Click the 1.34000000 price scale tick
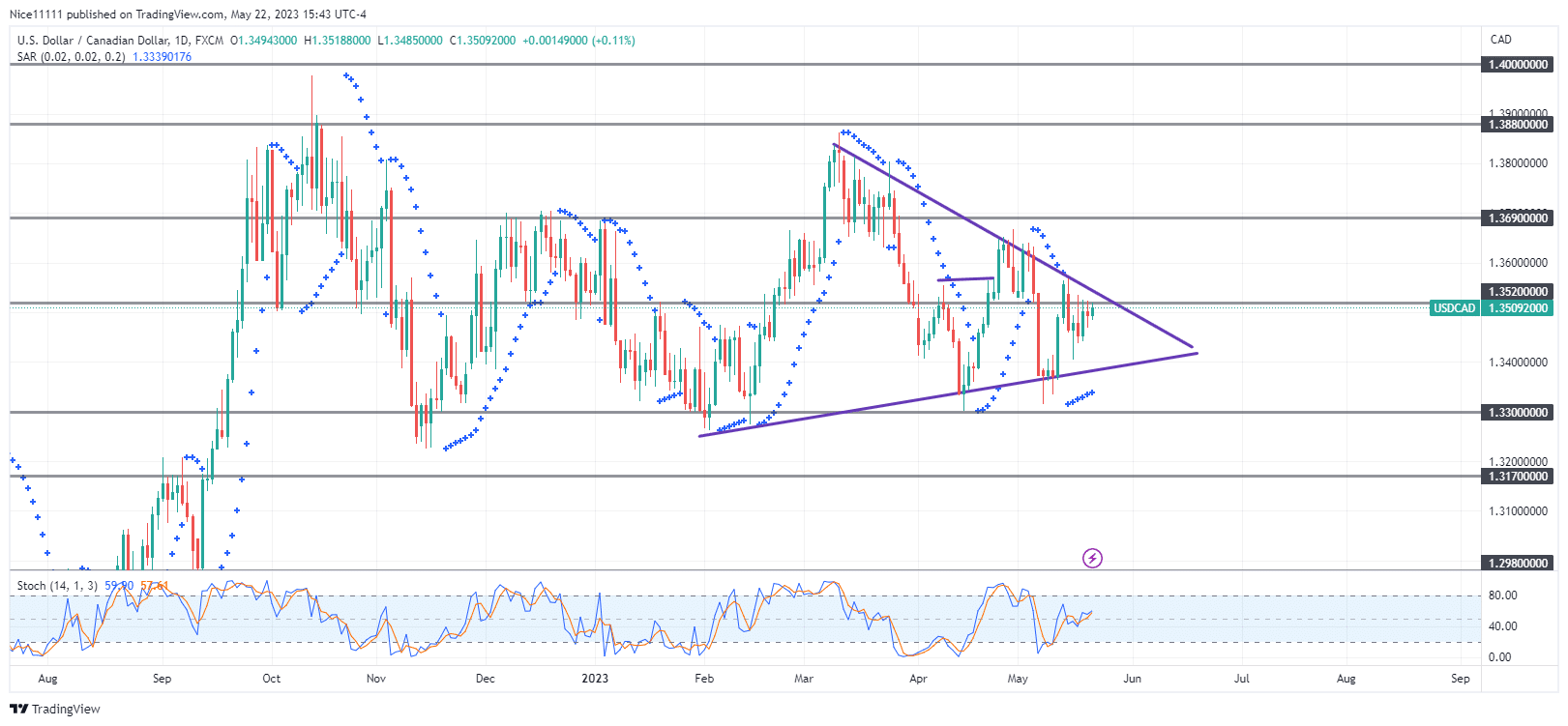Screen dimensions: 1568x726 pyautogui.click(x=1519, y=363)
